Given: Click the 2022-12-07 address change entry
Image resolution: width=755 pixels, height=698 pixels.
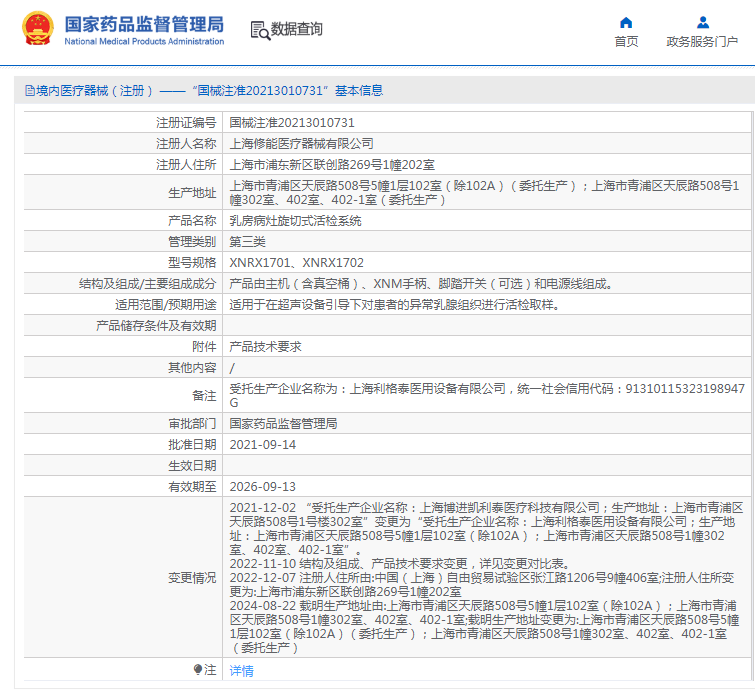Looking at the screenshot, I should pos(482,584).
